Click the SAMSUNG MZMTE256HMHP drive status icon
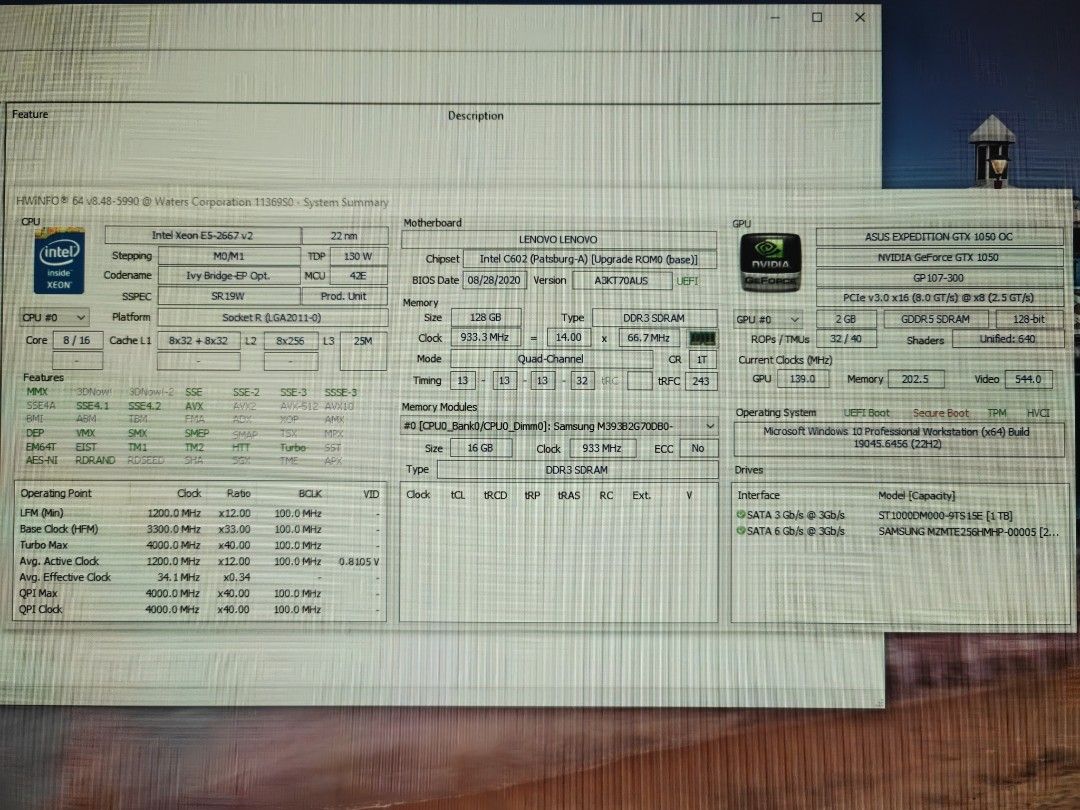The height and width of the screenshot is (810, 1080). coord(741,531)
